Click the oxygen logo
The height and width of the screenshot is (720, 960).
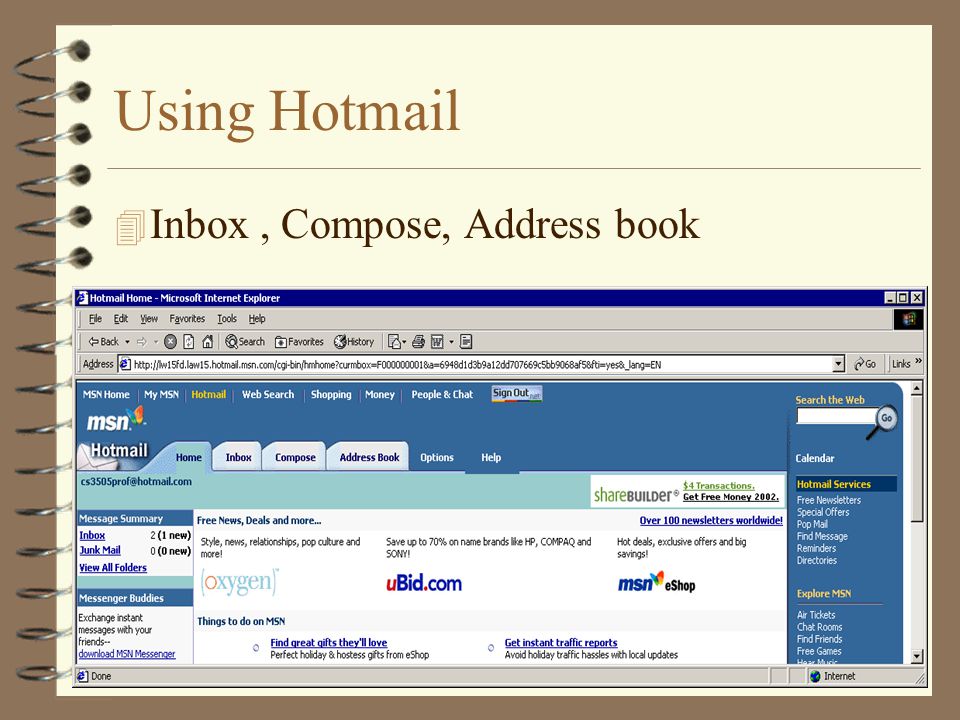(240, 581)
